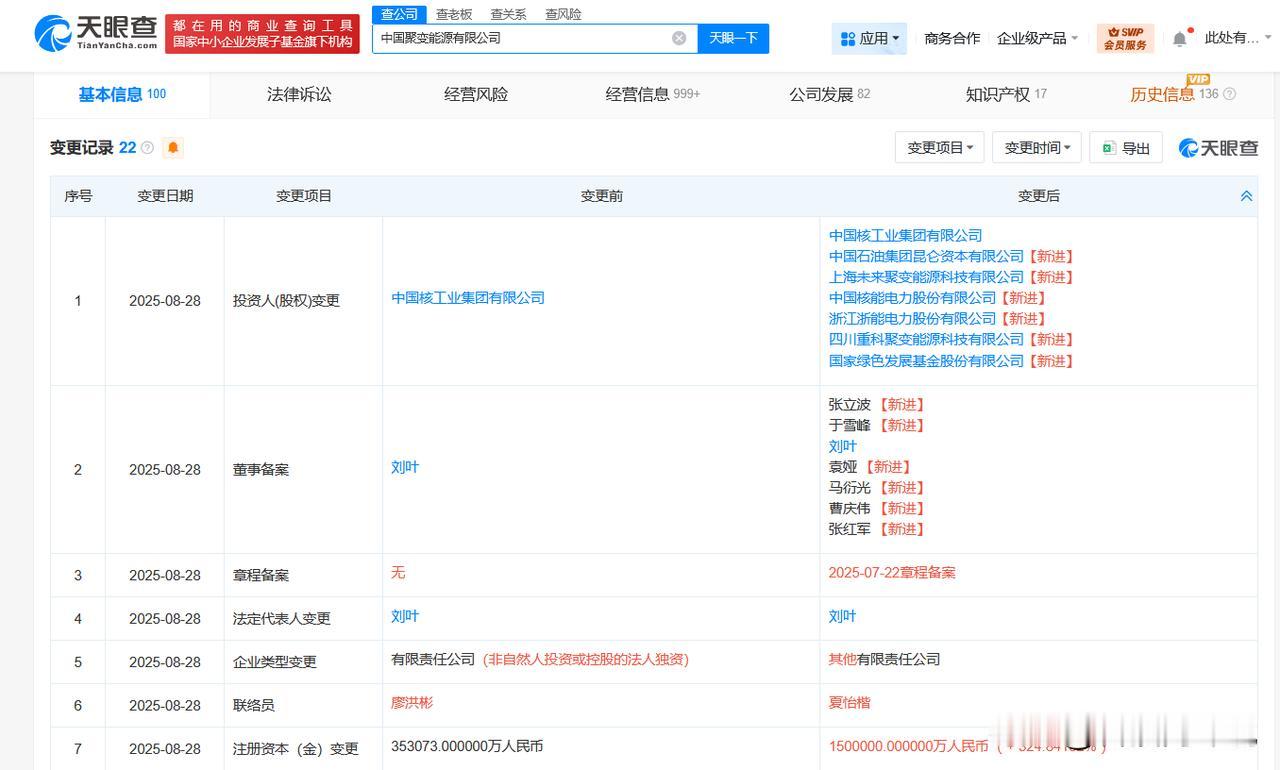This screenshot has height=770, width=1280.
Task: Select the 经营信息 tab
Action: point(653,94)
